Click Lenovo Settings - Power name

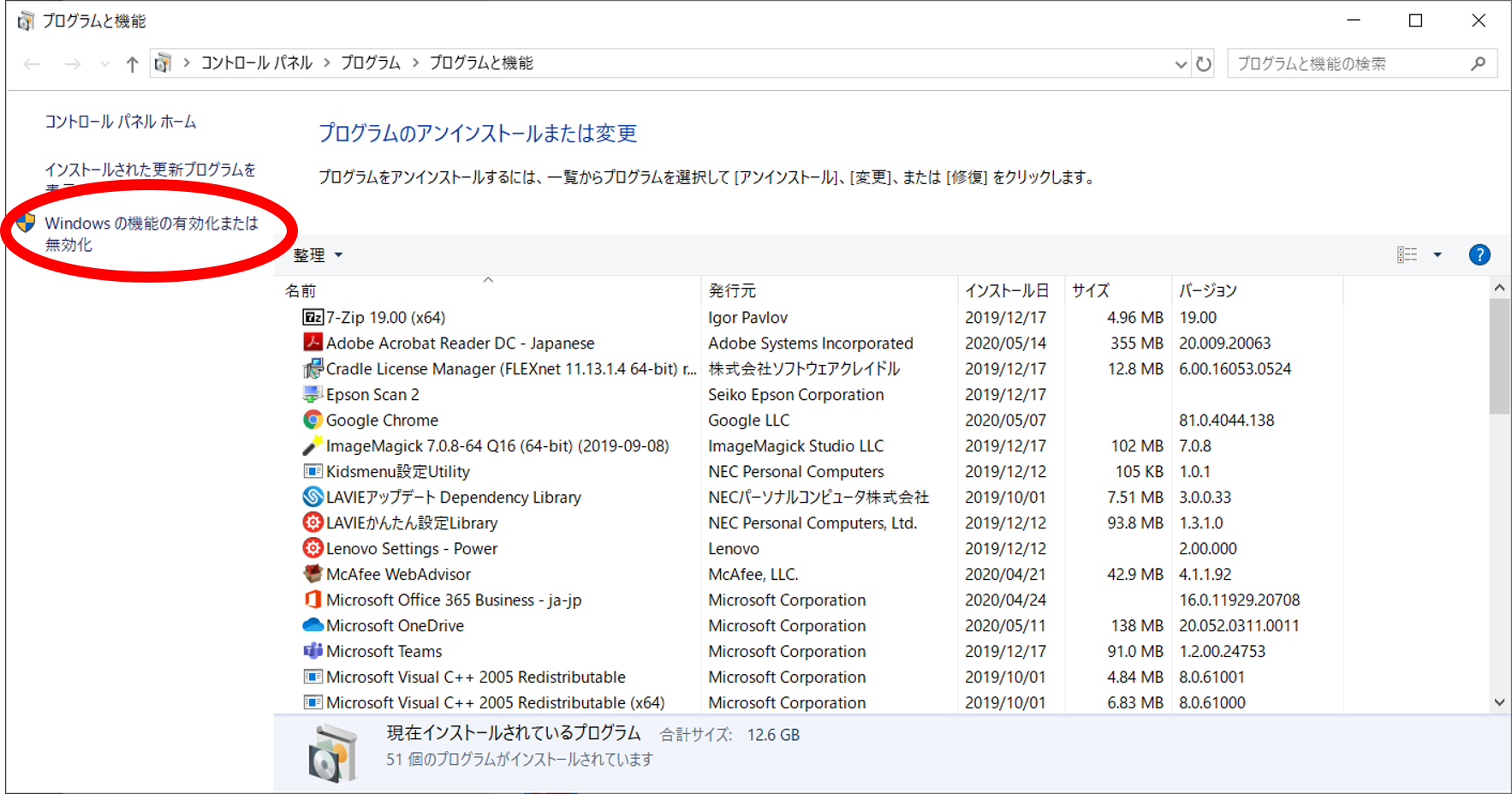coord(412,548)
